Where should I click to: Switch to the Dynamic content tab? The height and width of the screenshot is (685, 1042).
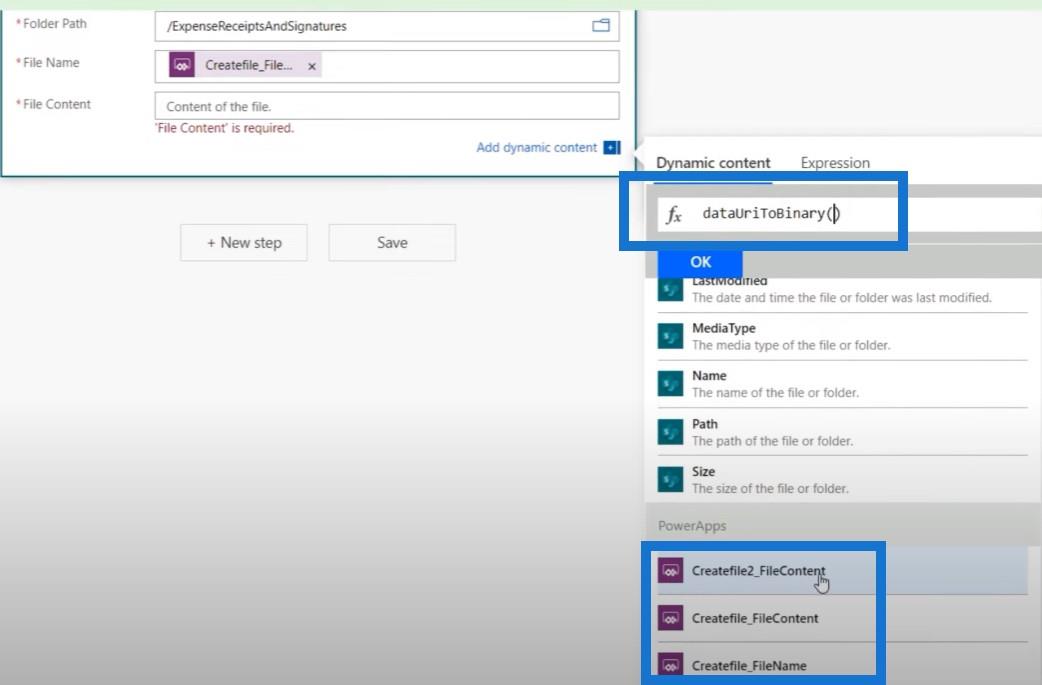713,163
